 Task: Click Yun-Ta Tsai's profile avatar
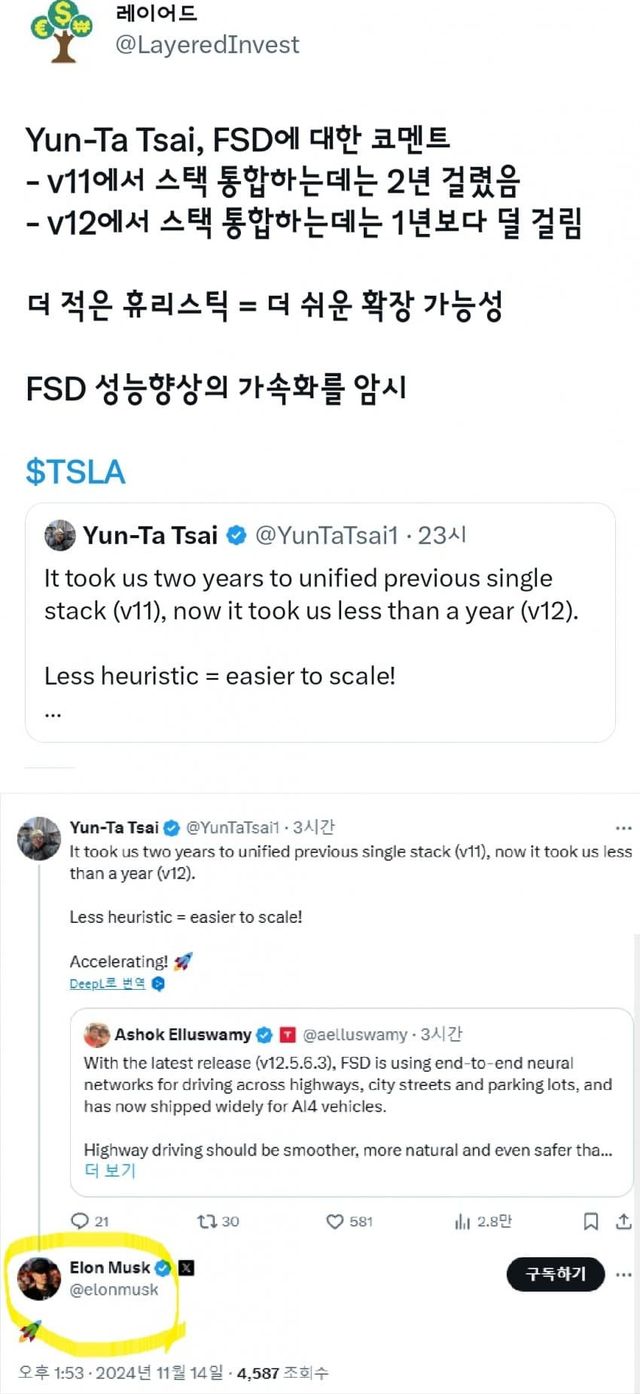click(x=40, y=838)
